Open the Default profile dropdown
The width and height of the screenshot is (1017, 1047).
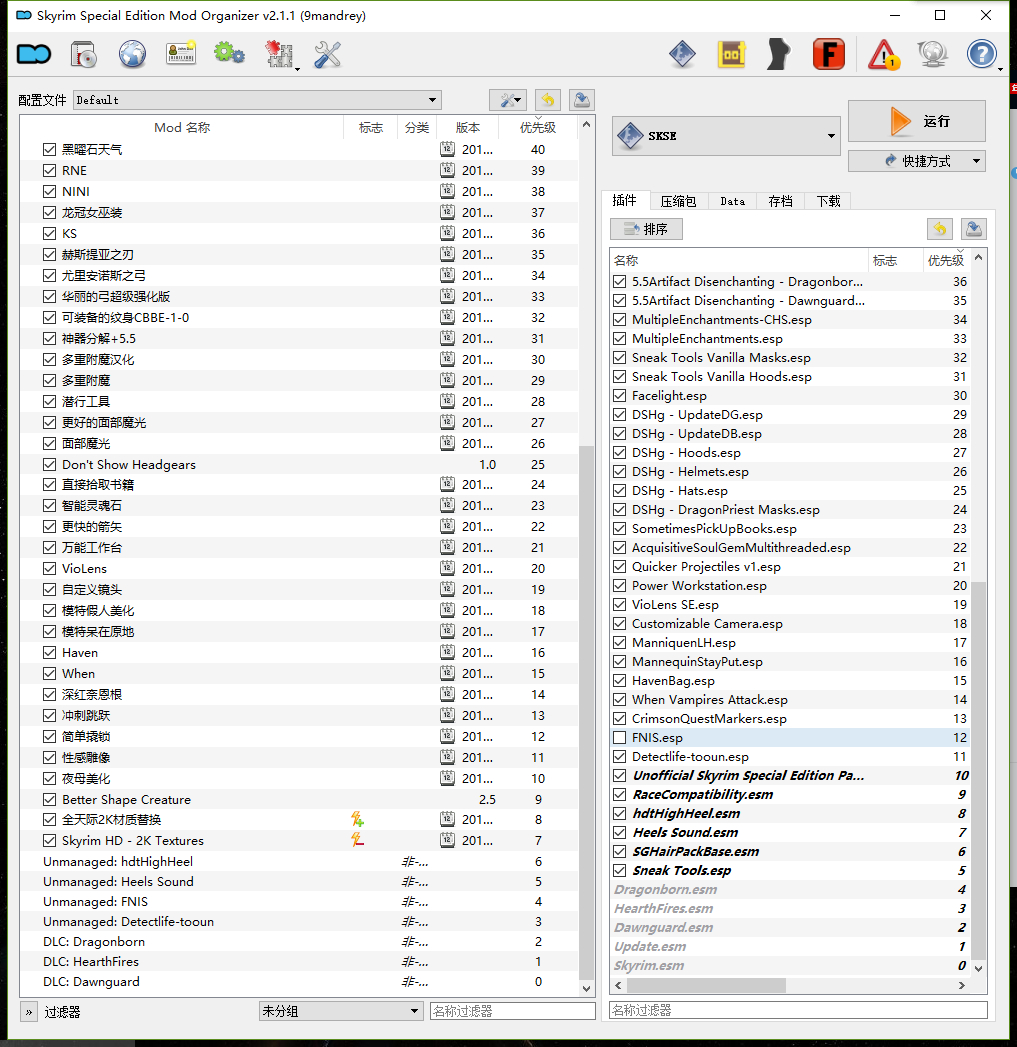click(x=257, y=100)
